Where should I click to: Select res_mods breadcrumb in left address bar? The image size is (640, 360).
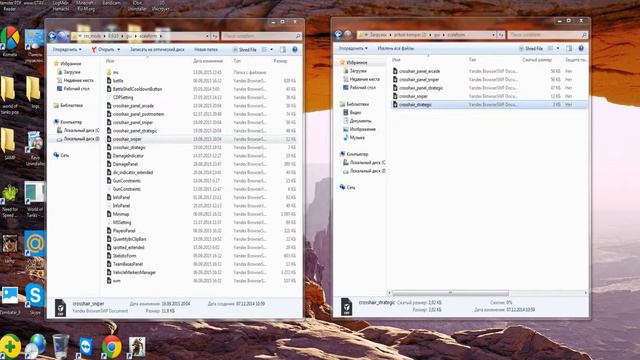92,36
